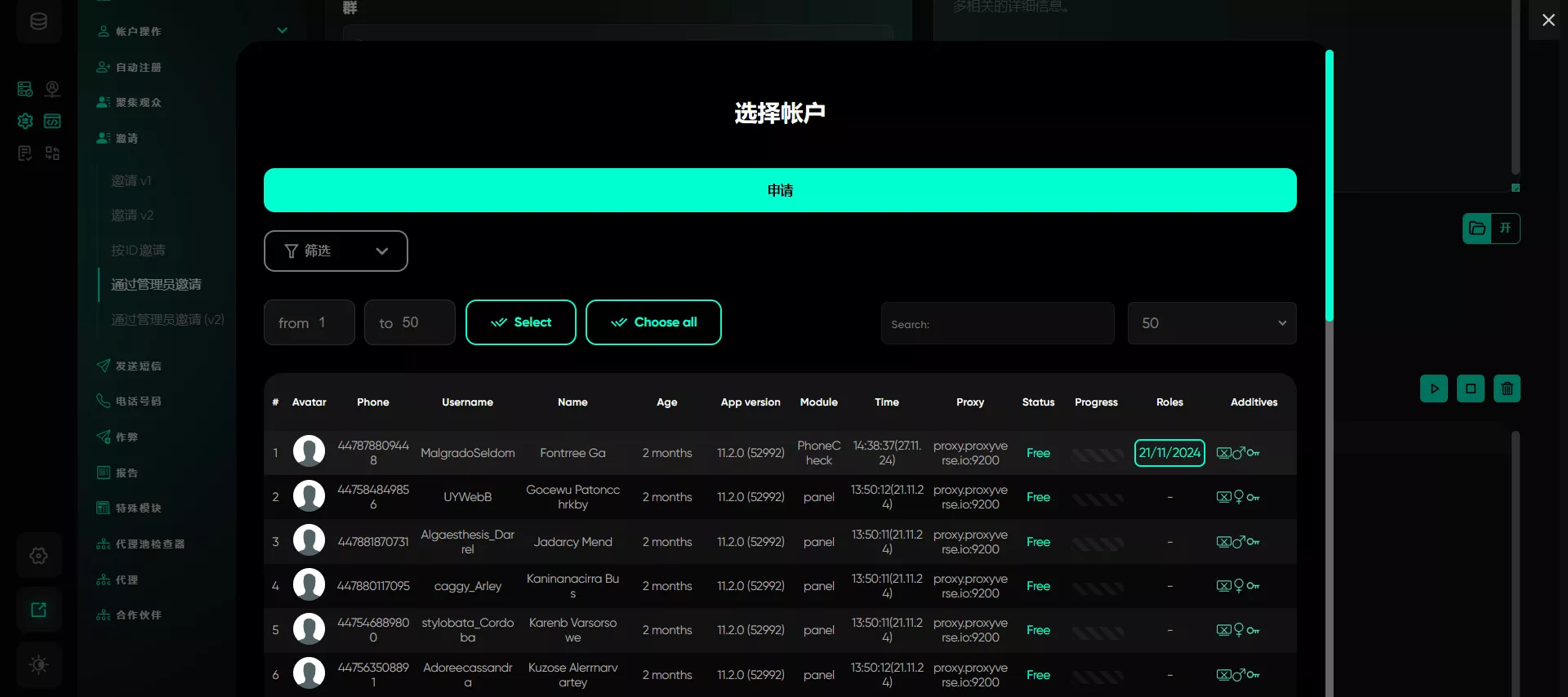Click the Username column header
This screenshot has height=697, width=1568.
pyautogui.click(x=467, y=402)
